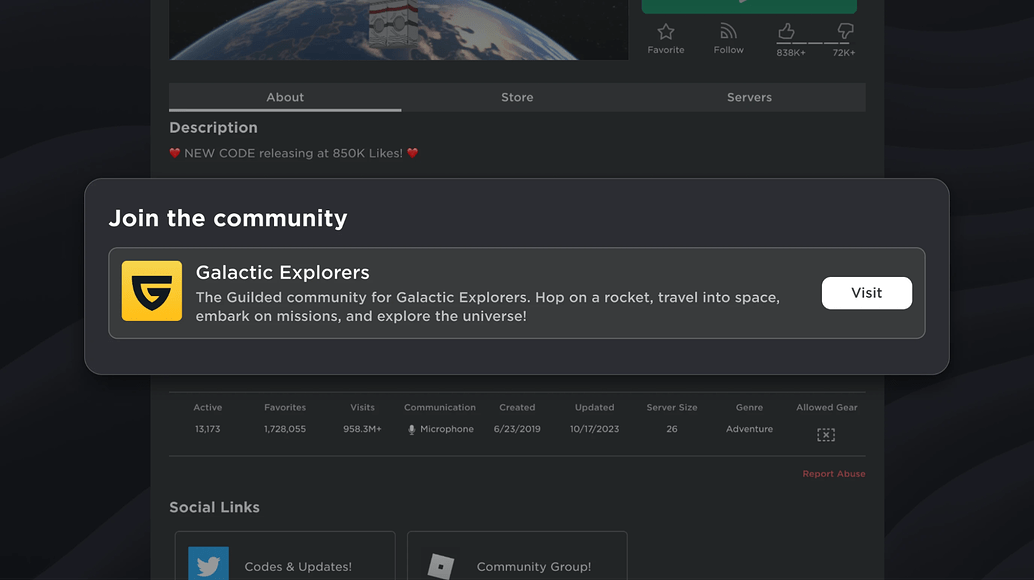Visit the Galactic Explorers Guilded community
The height and width of the screenshot is (580, 1034).
click(866, 293)
